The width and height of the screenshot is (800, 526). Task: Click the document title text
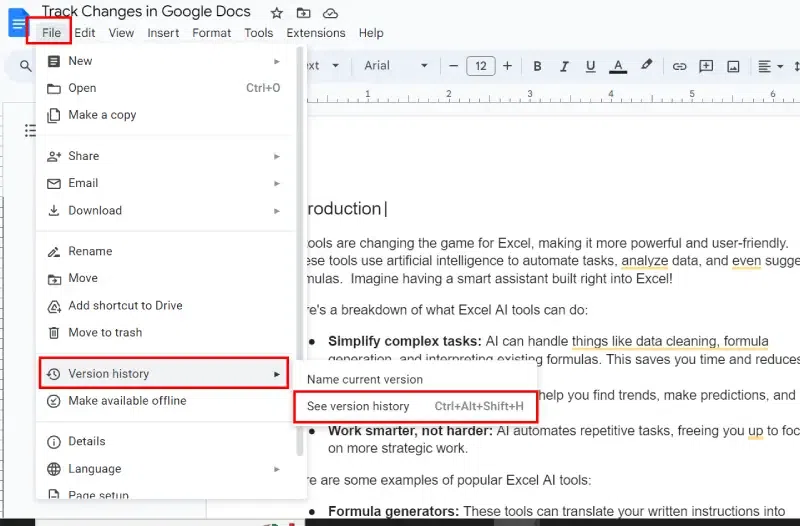pyautogui.click(x=146, y=12)
